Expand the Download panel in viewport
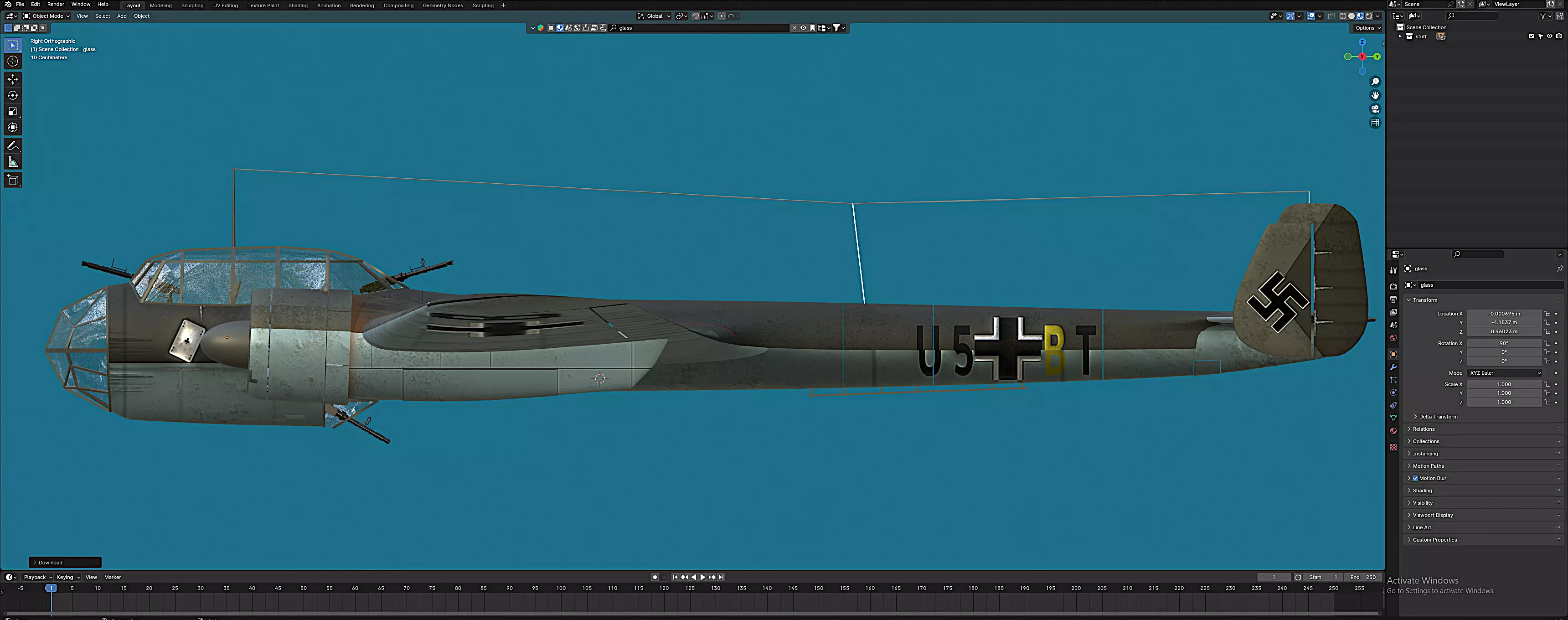The height and width of the screenshot is (620, 1568). [65, 563]
